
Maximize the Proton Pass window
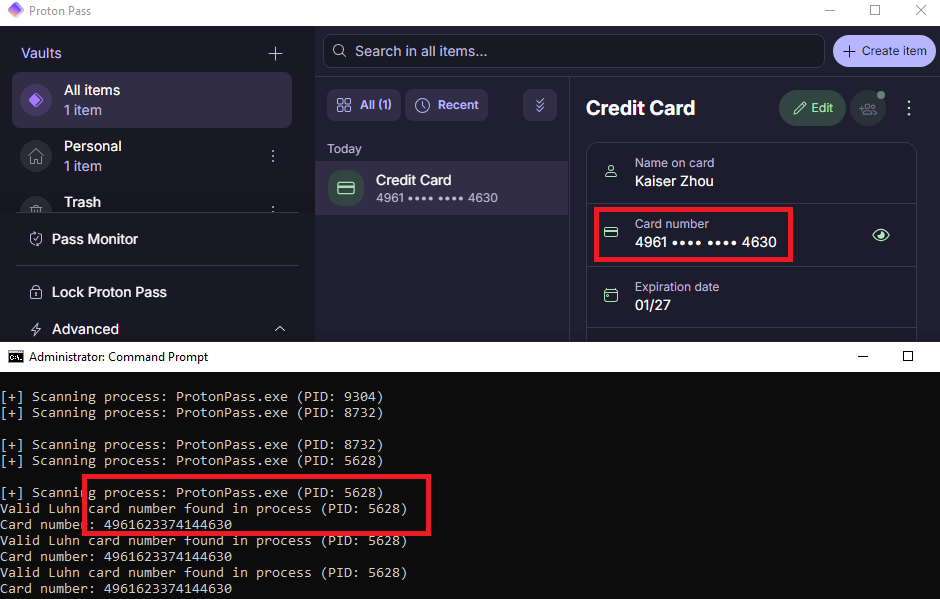(875, 11)
